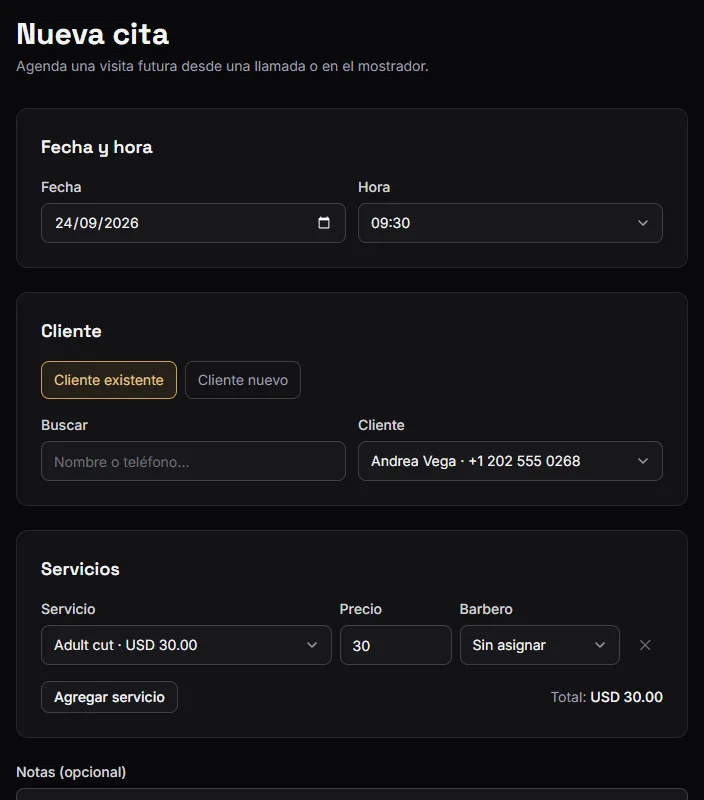The width and height of the screenshot is (704, 800).
Task: Open the calendar picker icon in Fecha field
Action: [x=323, y=223]
